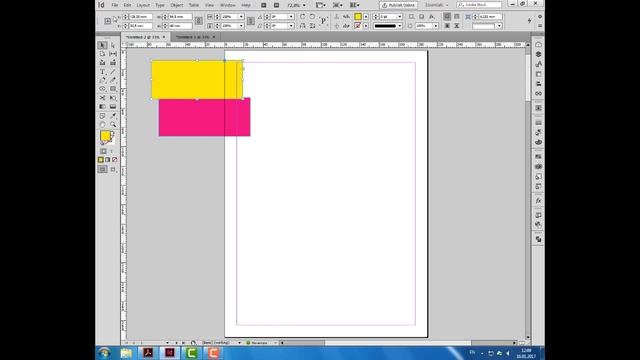This screenshot has width=640, height=360.
Task: Toggle Normal screen mode in toolbox
Action: [x=102, y=169]
